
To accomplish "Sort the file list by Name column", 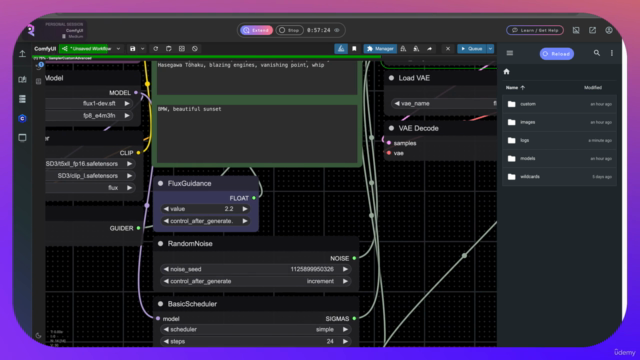I will (x=515, y=87).
